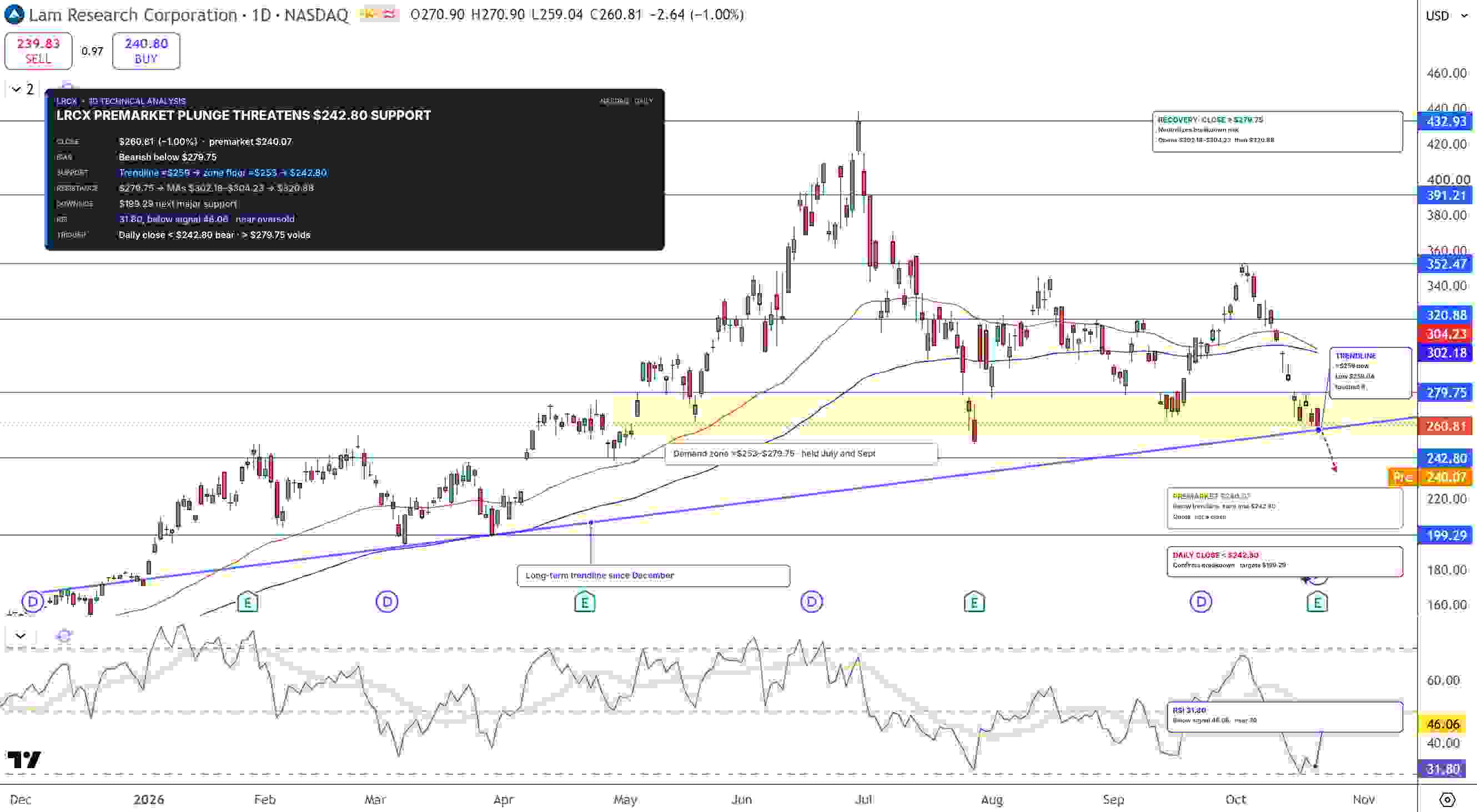Click the blue 302.18 moving average label
The height and width of the screenshot is (812, 1477).
tap(1445, 352)
